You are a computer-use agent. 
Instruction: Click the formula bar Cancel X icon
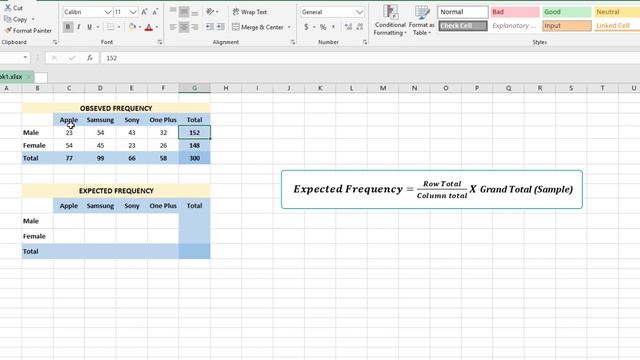[x=54, y=58]
